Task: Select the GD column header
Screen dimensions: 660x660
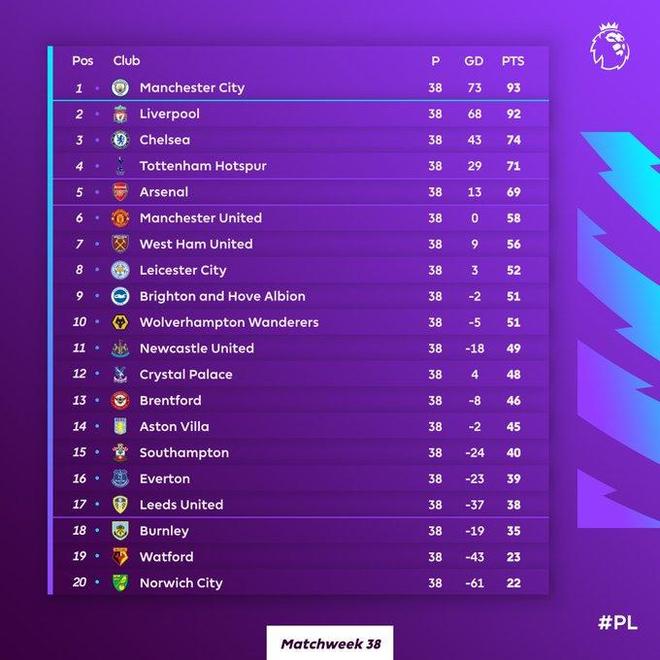Action: tap(474, 61)
